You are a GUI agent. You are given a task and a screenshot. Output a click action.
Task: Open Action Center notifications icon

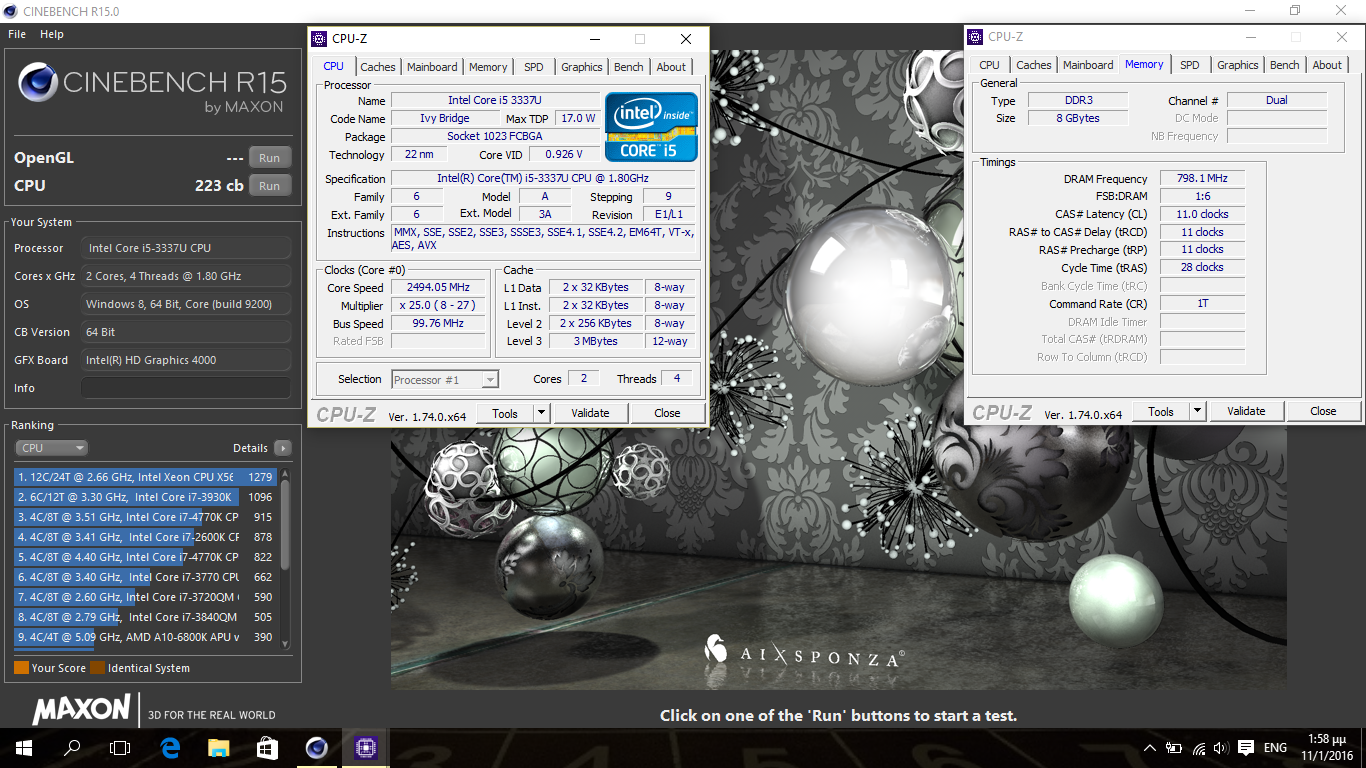point(1246,748)
